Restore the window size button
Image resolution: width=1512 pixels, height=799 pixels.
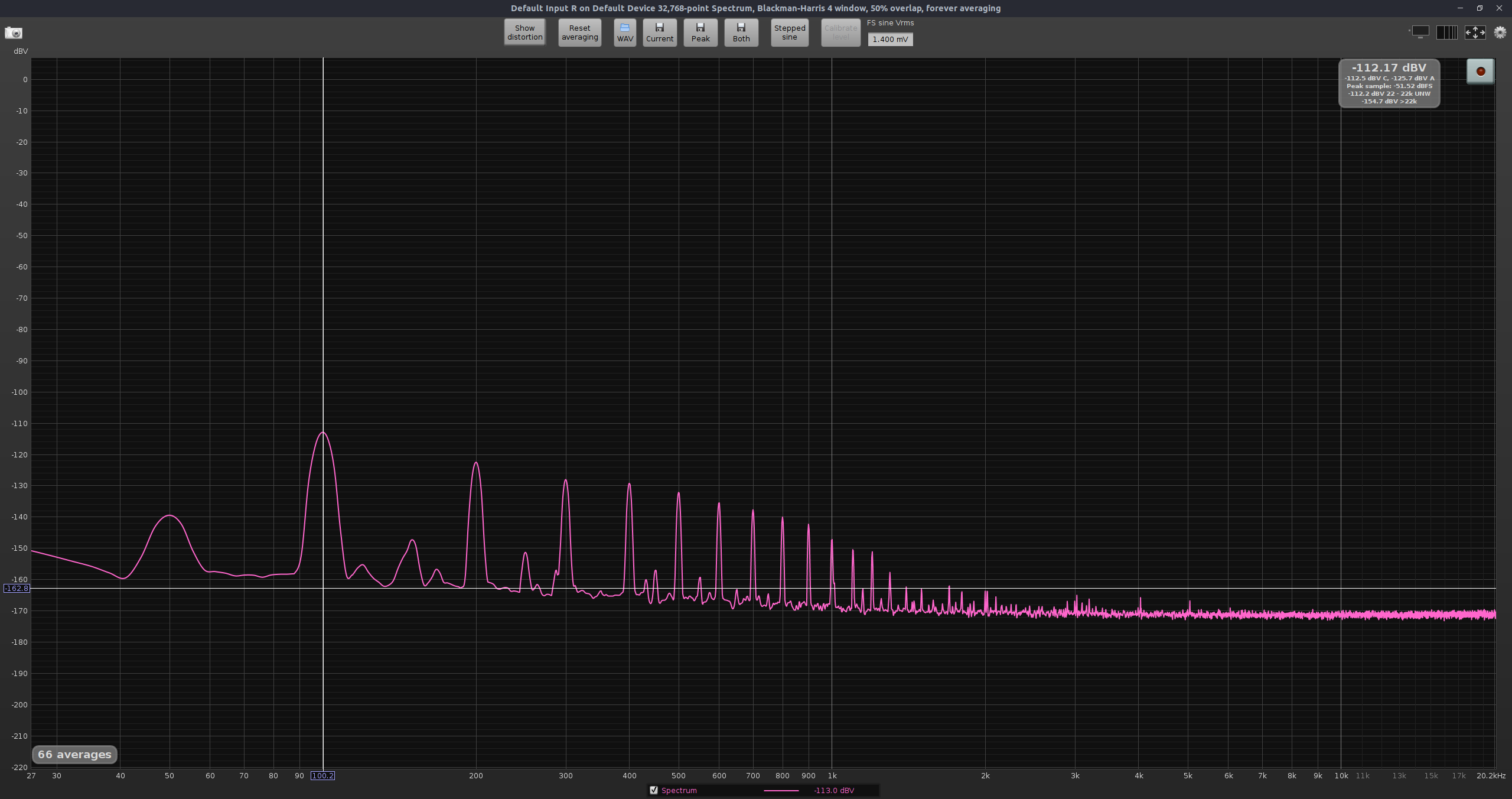point(1480,8)
